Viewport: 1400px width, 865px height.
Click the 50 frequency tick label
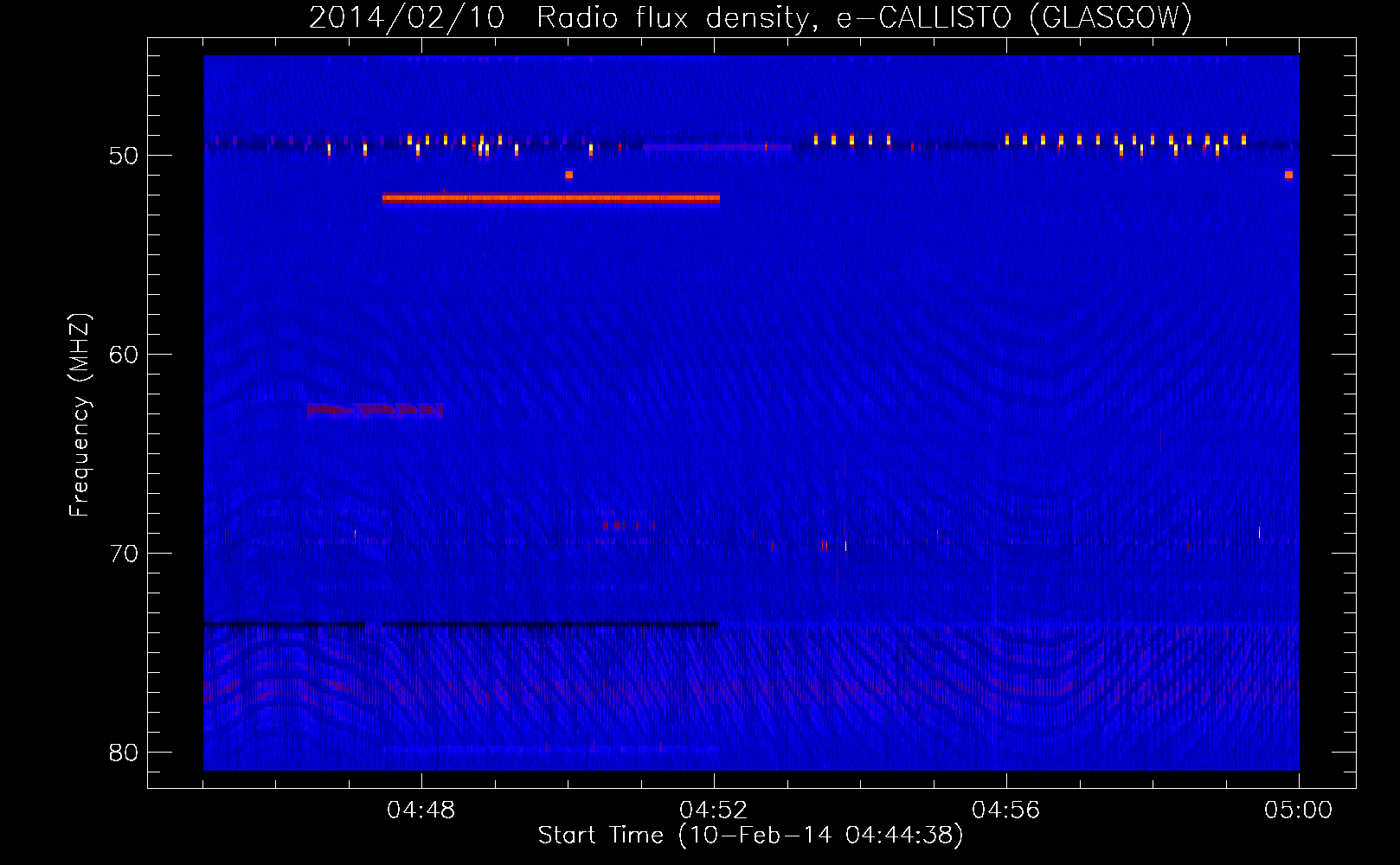pyautogui.click(x=124, y=156)
